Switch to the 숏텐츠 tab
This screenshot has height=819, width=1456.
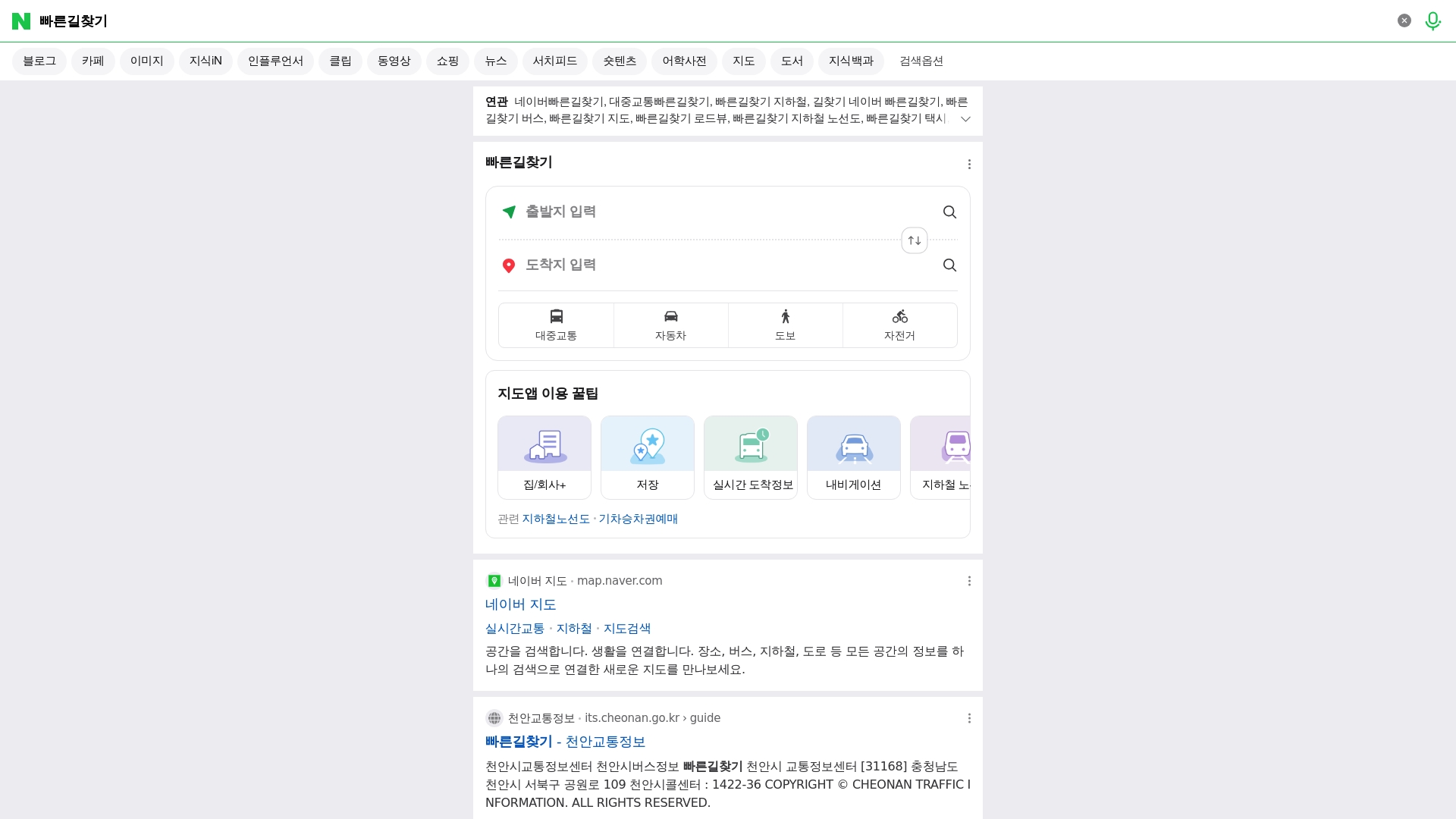pos(620,61)
